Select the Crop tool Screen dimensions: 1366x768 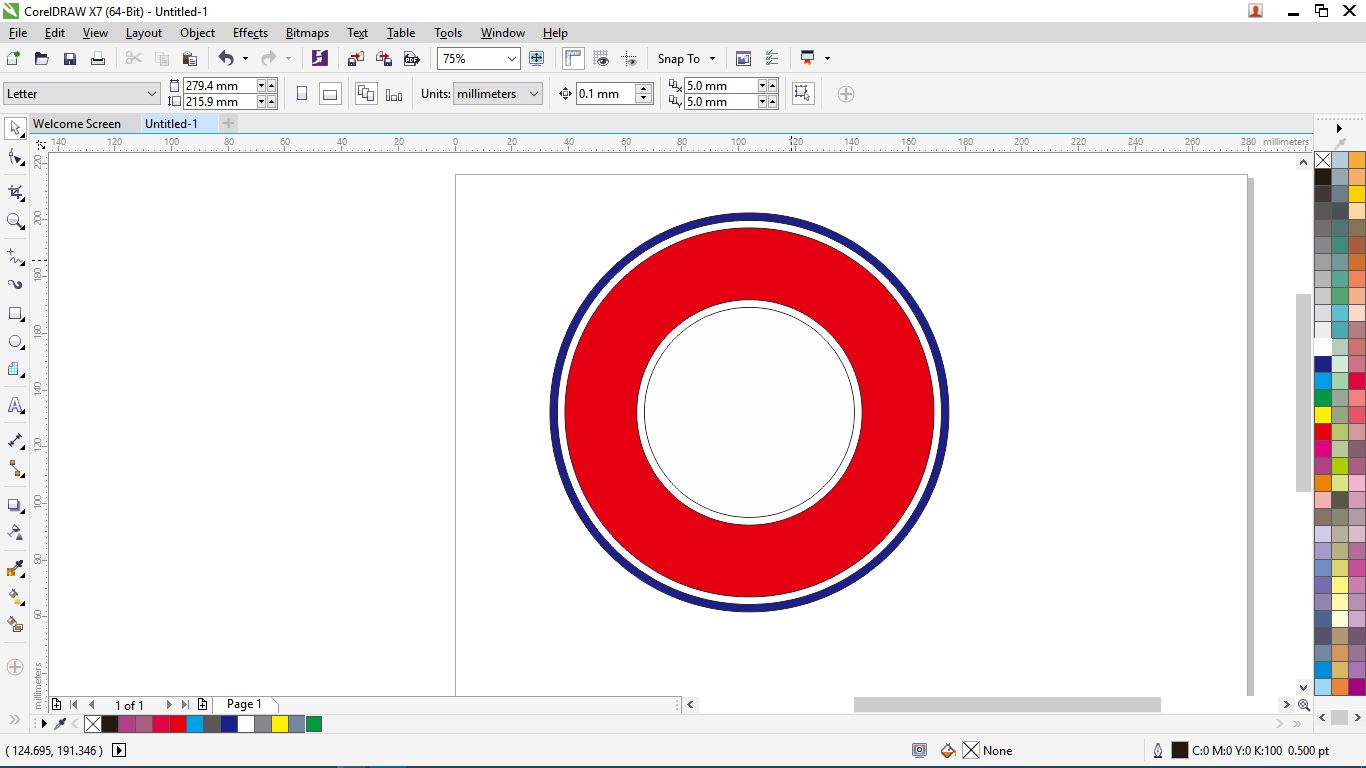(x=15, y=192)
